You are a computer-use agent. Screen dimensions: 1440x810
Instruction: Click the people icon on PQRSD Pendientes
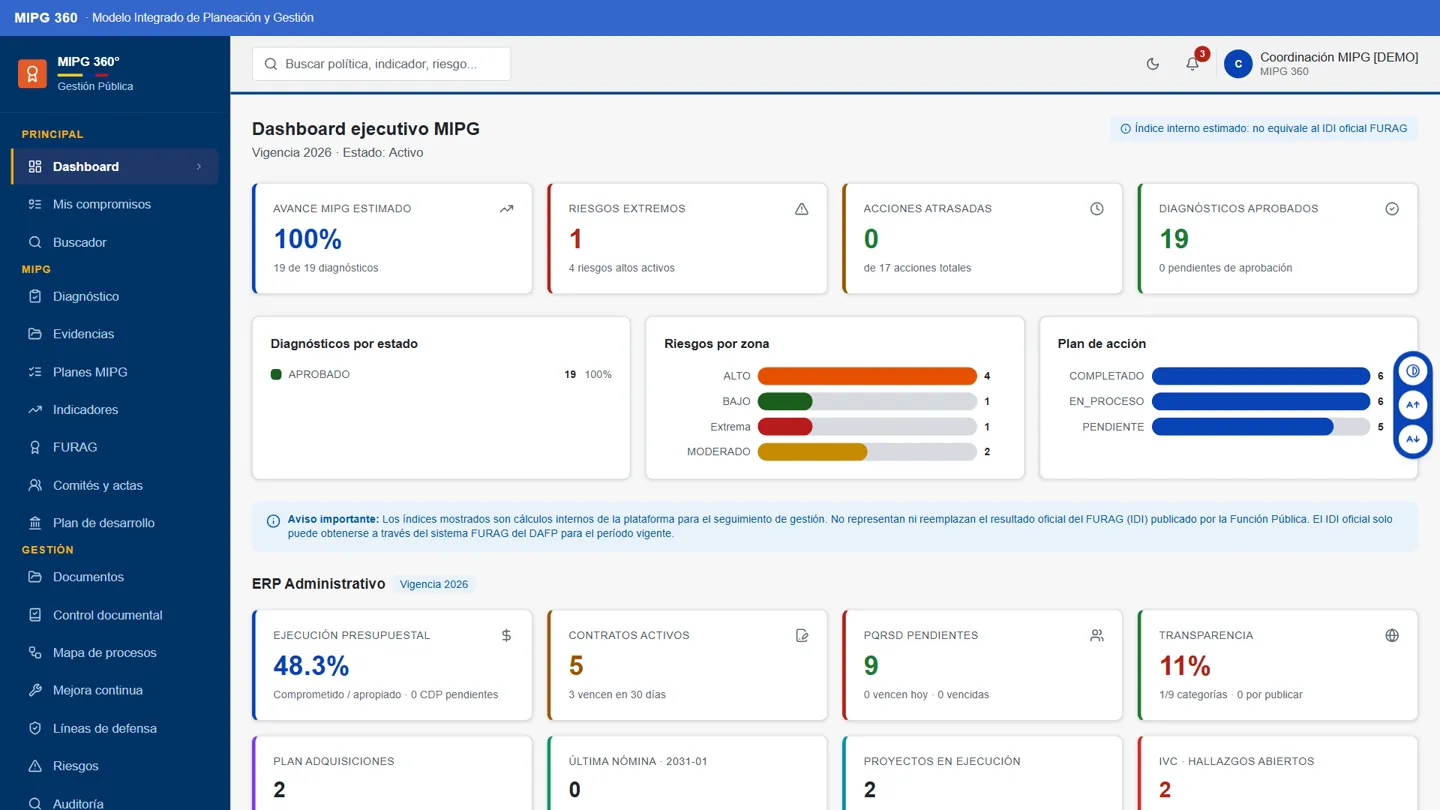tap(1097, 635)
